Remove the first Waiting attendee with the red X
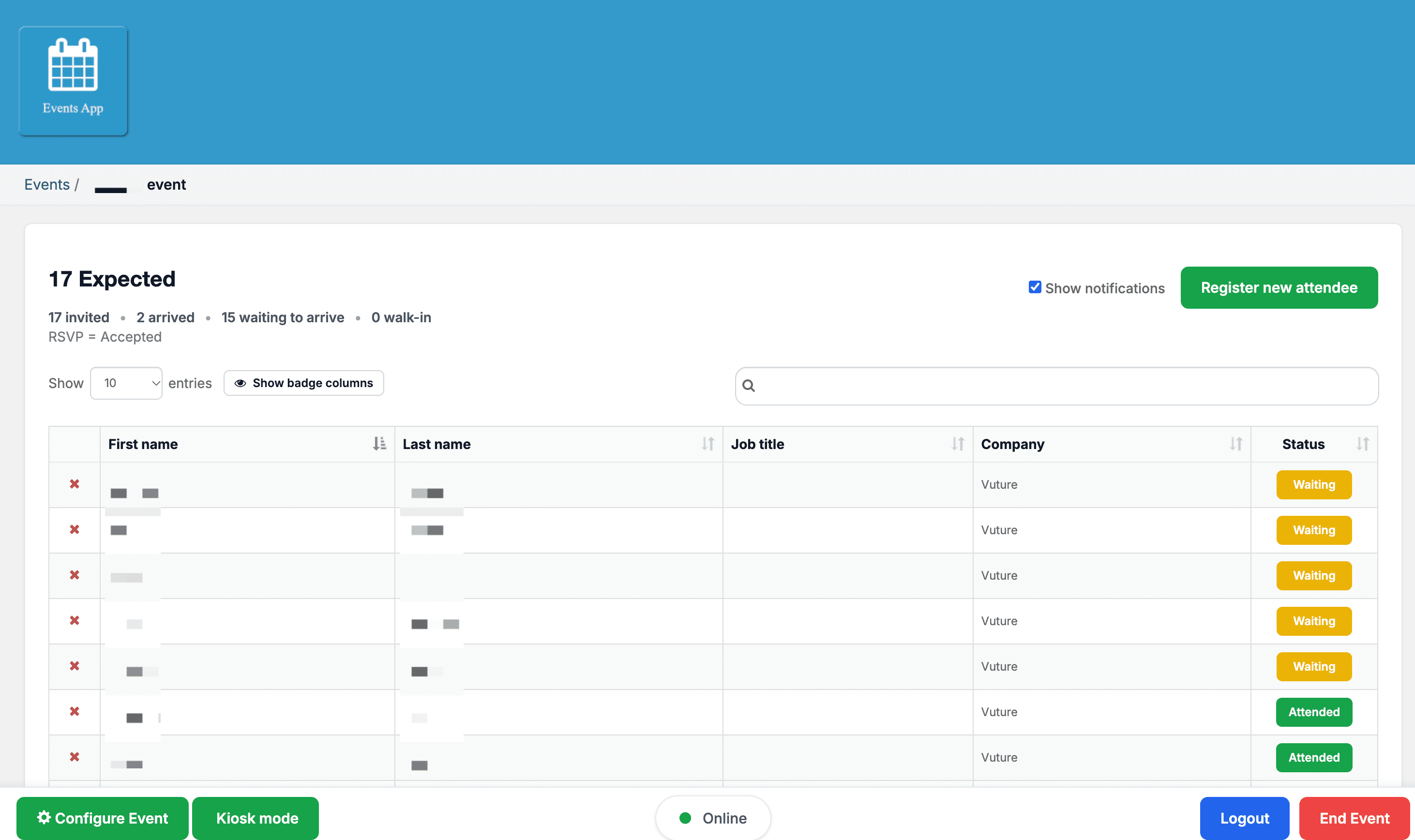The width and height of the screenshot is (1415, 840). tap(74, 484)
